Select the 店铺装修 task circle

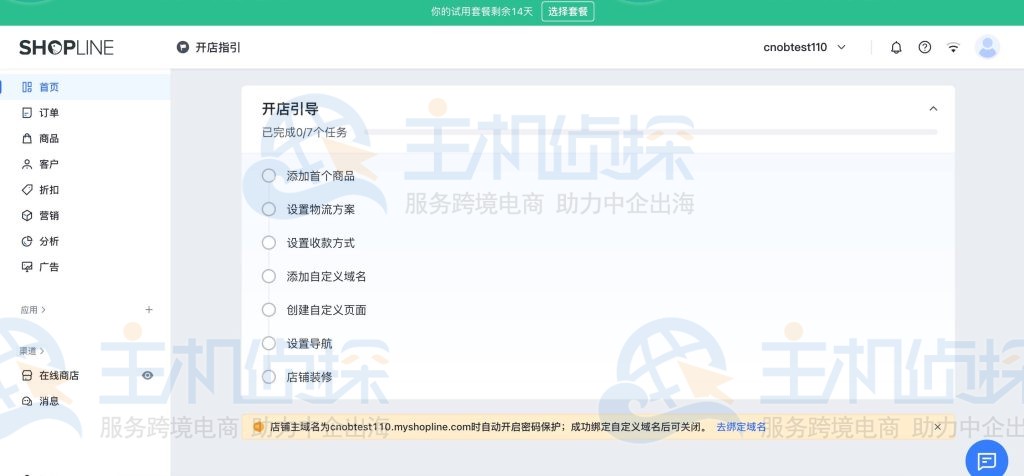[268, 377]
